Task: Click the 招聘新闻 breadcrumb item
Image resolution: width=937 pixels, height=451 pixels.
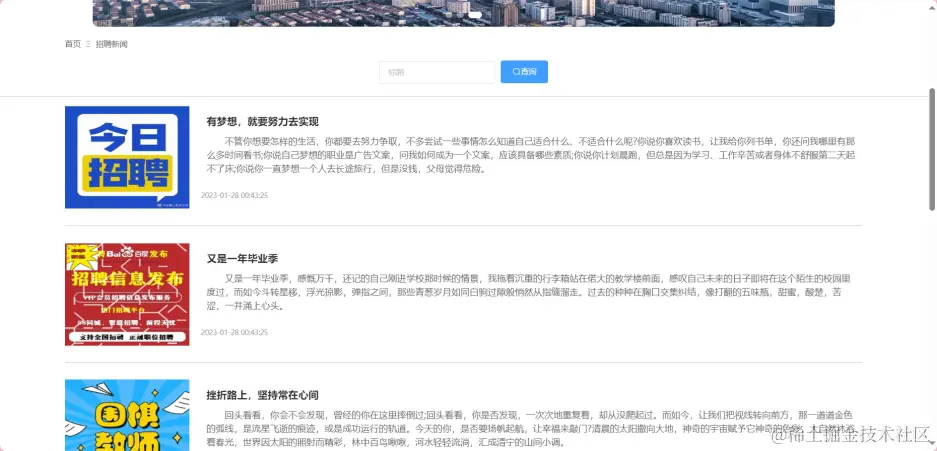Action: (112, 44)
